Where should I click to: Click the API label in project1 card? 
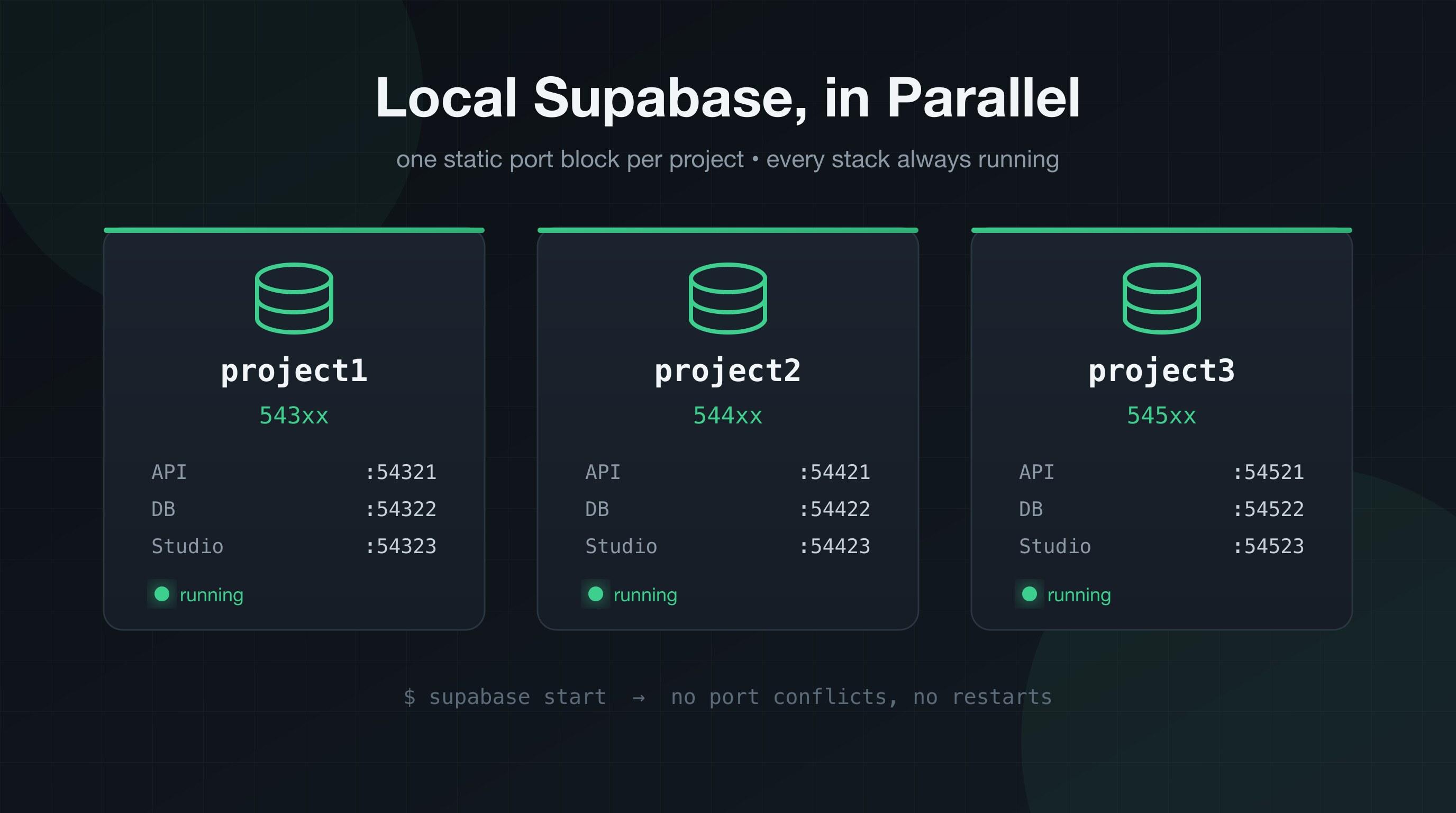pos(169,472)
